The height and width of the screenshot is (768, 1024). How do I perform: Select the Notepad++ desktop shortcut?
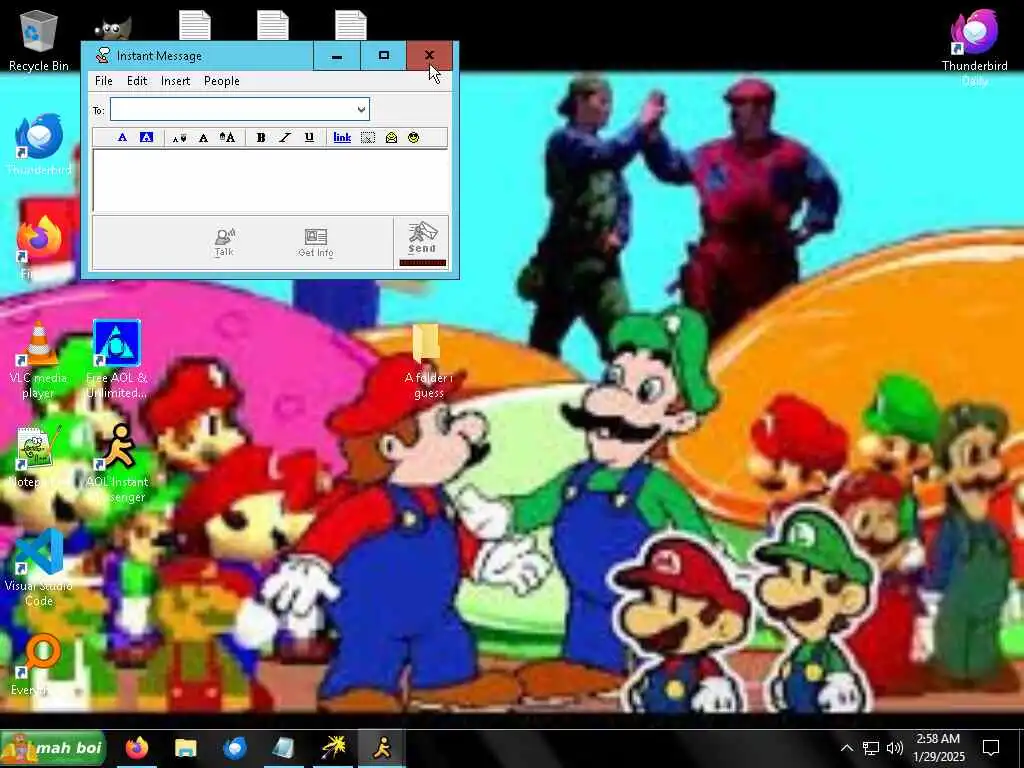(x=38, y=457)
